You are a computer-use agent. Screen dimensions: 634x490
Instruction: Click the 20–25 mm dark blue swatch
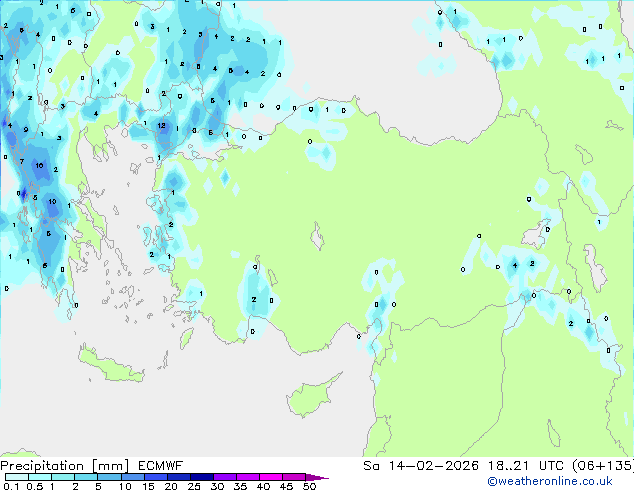click(x=178, y=477)
